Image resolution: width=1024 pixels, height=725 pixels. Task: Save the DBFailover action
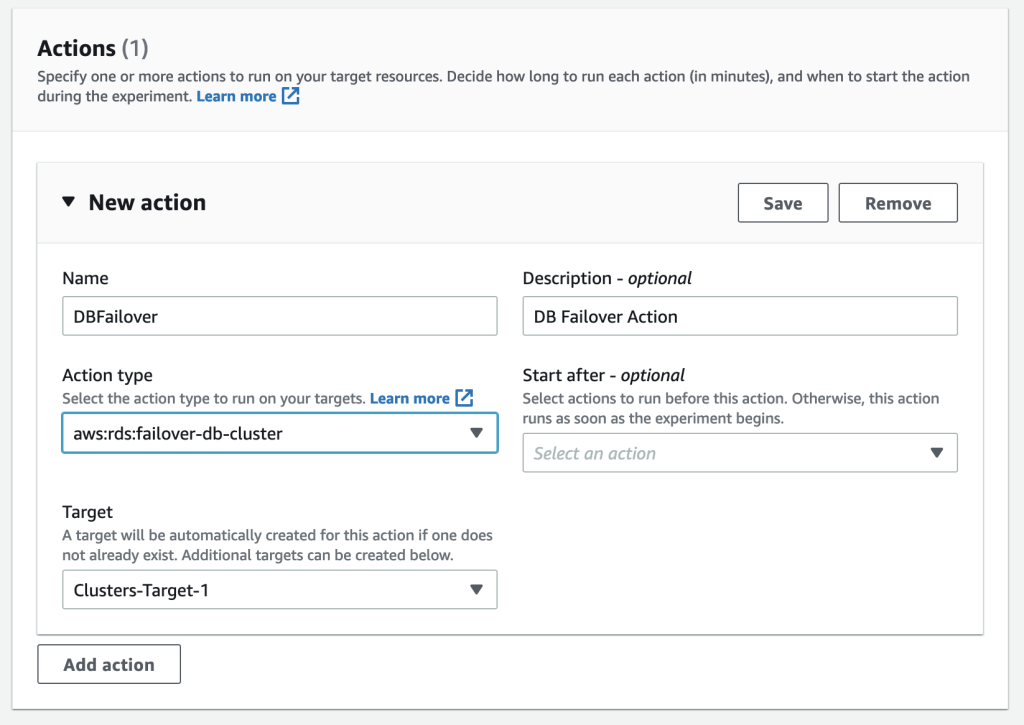click(782, 202)
